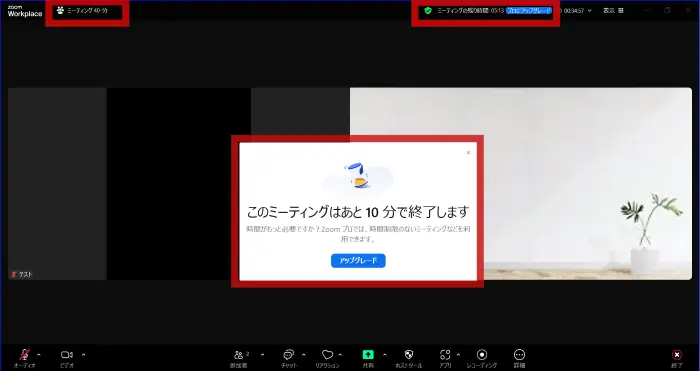The image size is (700, 371).
Task: Click the ミーティング 40-分 title label
Action: coord(88,10)
